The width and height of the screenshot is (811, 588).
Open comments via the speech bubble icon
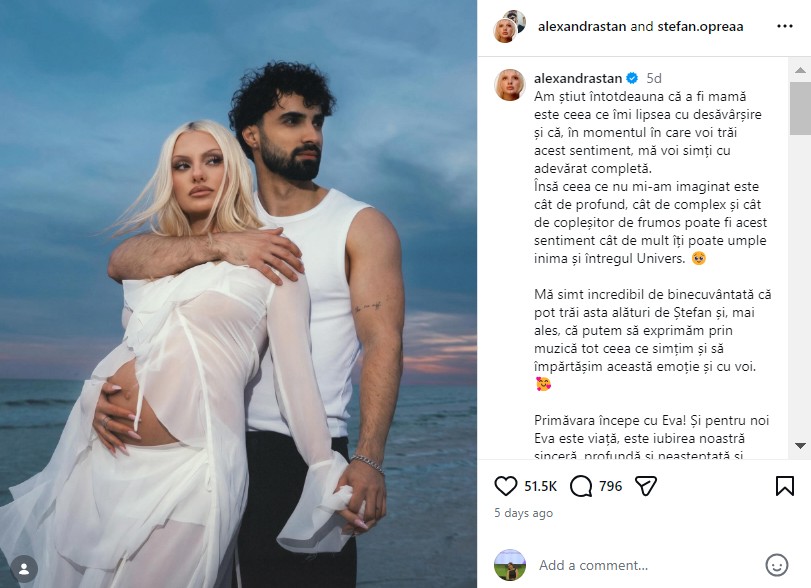(x=581, y=486)
